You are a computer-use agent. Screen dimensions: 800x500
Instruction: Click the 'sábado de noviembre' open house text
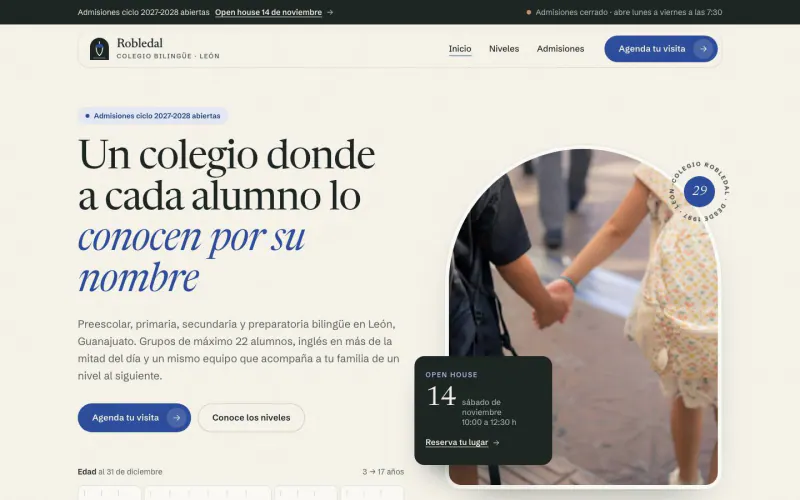click(481, 407)
